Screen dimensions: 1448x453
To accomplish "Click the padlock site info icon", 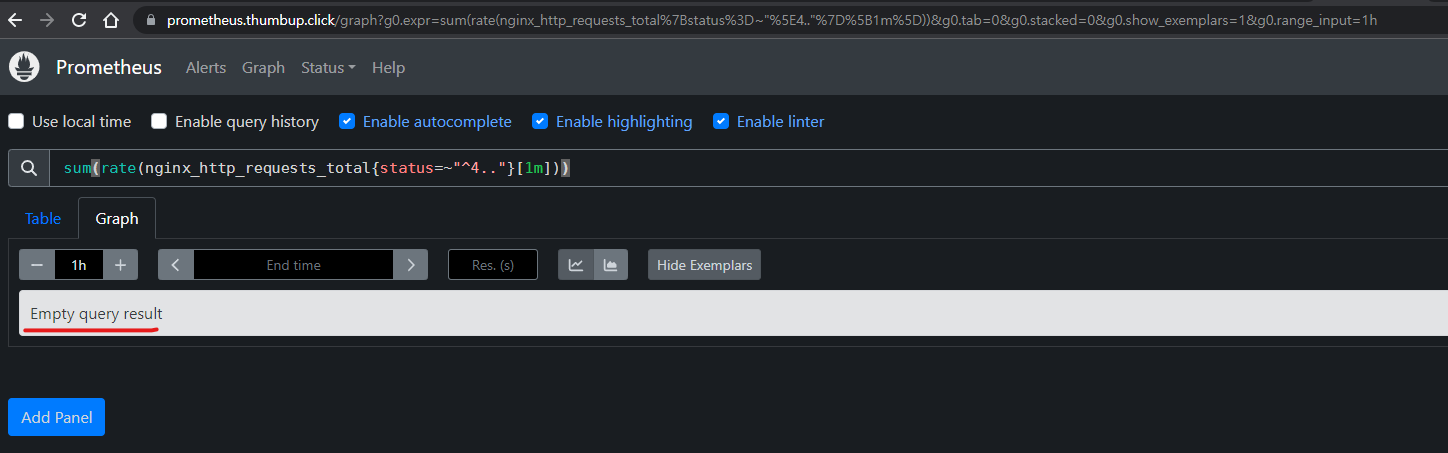I will click(x=151, y=20).
